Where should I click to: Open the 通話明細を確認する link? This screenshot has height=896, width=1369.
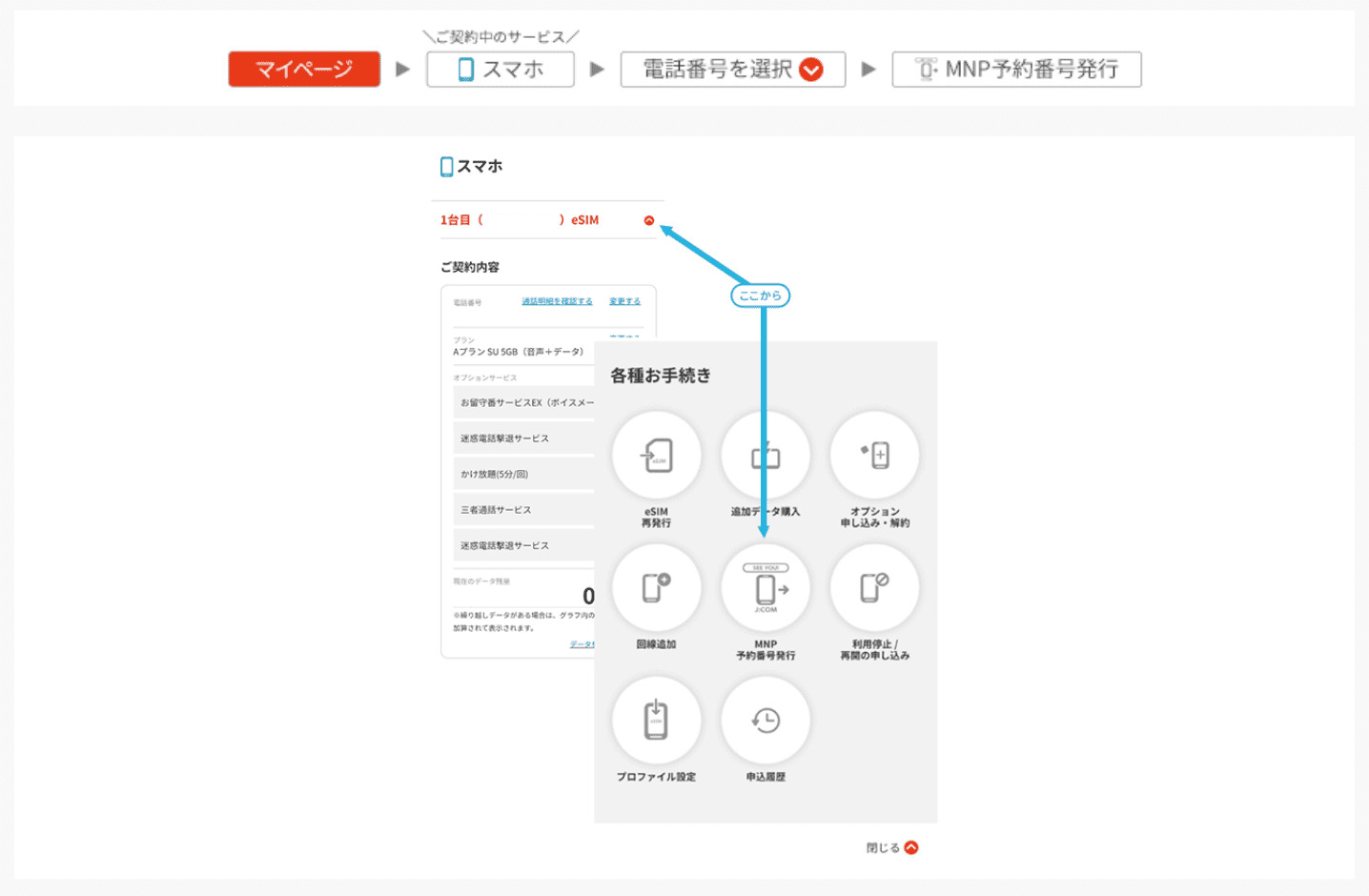click(557, 301)
